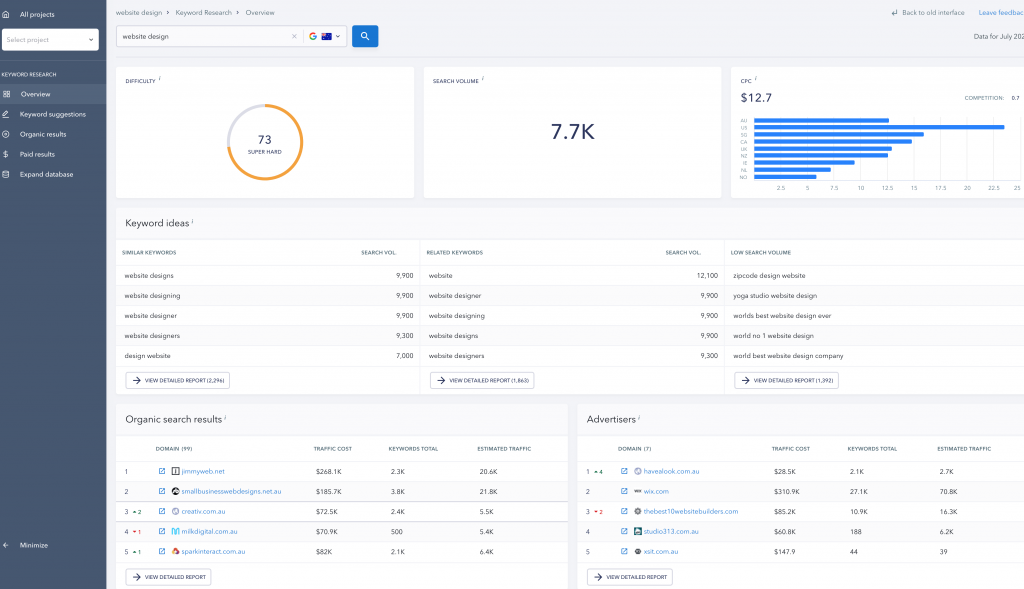The height and width of the screenshot is (589, 1024).
Task: Click the Keyword ideas info icon
Action: [x=192, y=222]
